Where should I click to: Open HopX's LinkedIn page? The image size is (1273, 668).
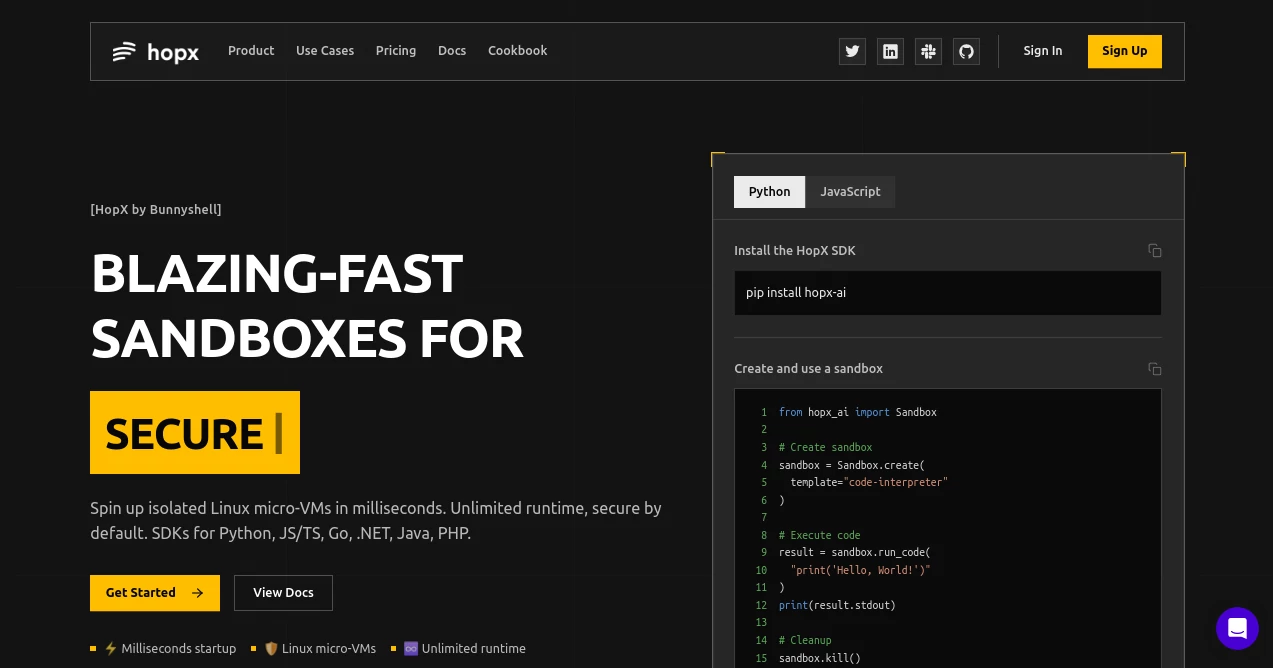[890, 51]
